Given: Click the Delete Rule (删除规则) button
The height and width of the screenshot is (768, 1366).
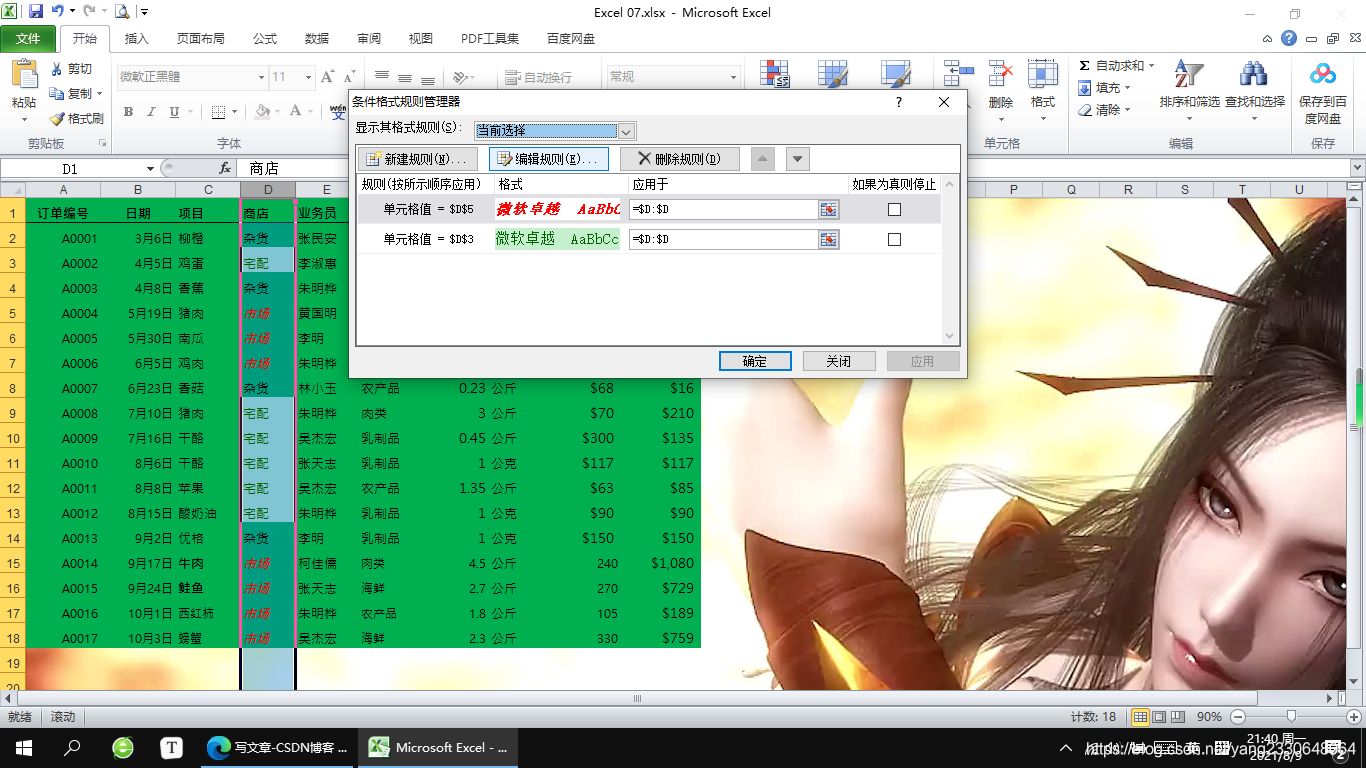Looking at the screenshot, I should (680, 159).
